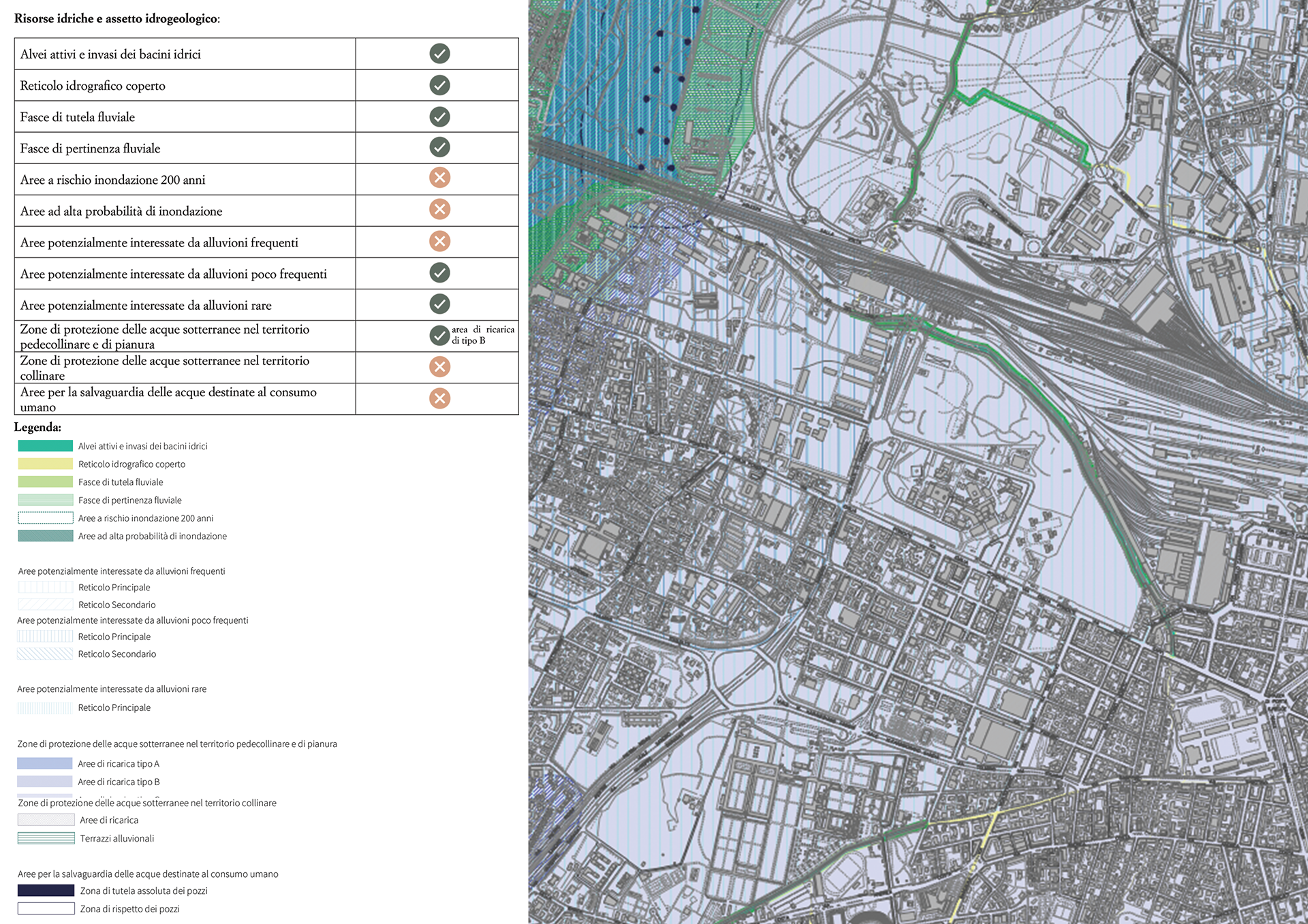Click check icon beside Fasce di pertinenza fluviale

point(439,147)
